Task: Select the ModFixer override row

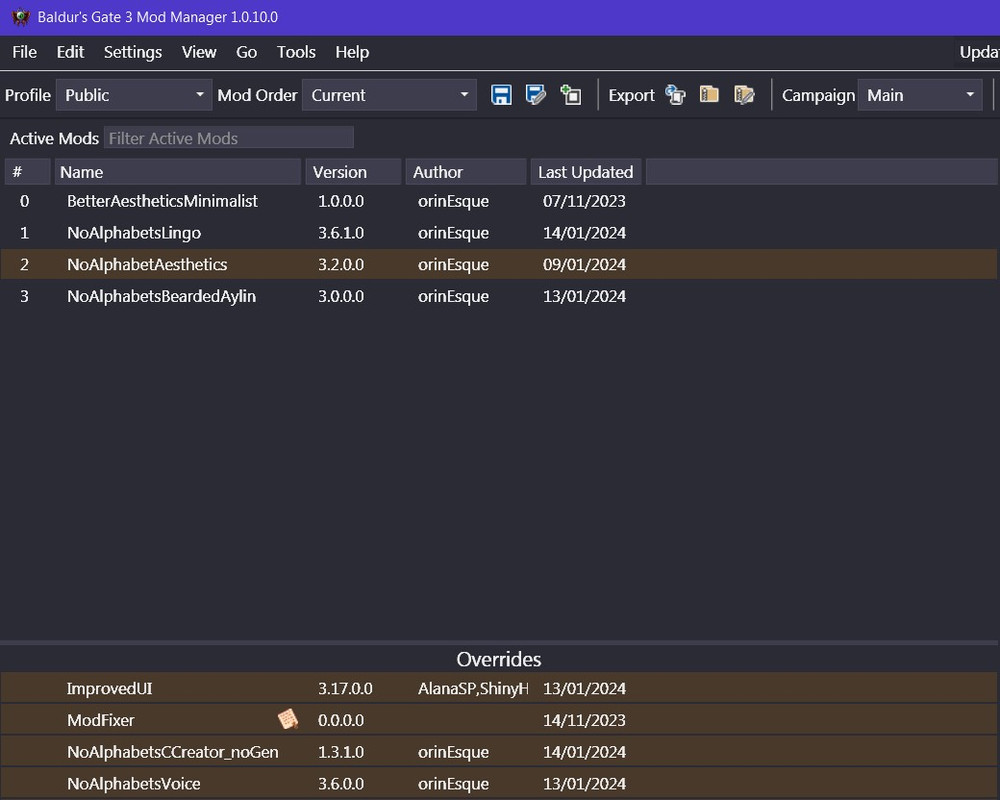Action: 499,720
